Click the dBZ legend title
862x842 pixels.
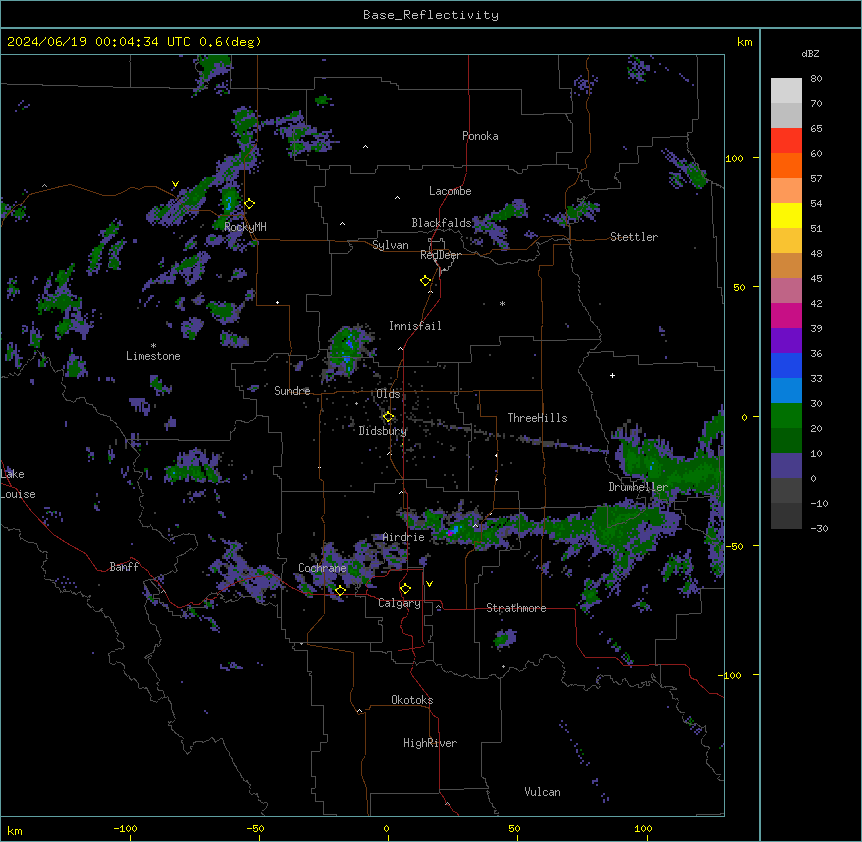point(810,53)
